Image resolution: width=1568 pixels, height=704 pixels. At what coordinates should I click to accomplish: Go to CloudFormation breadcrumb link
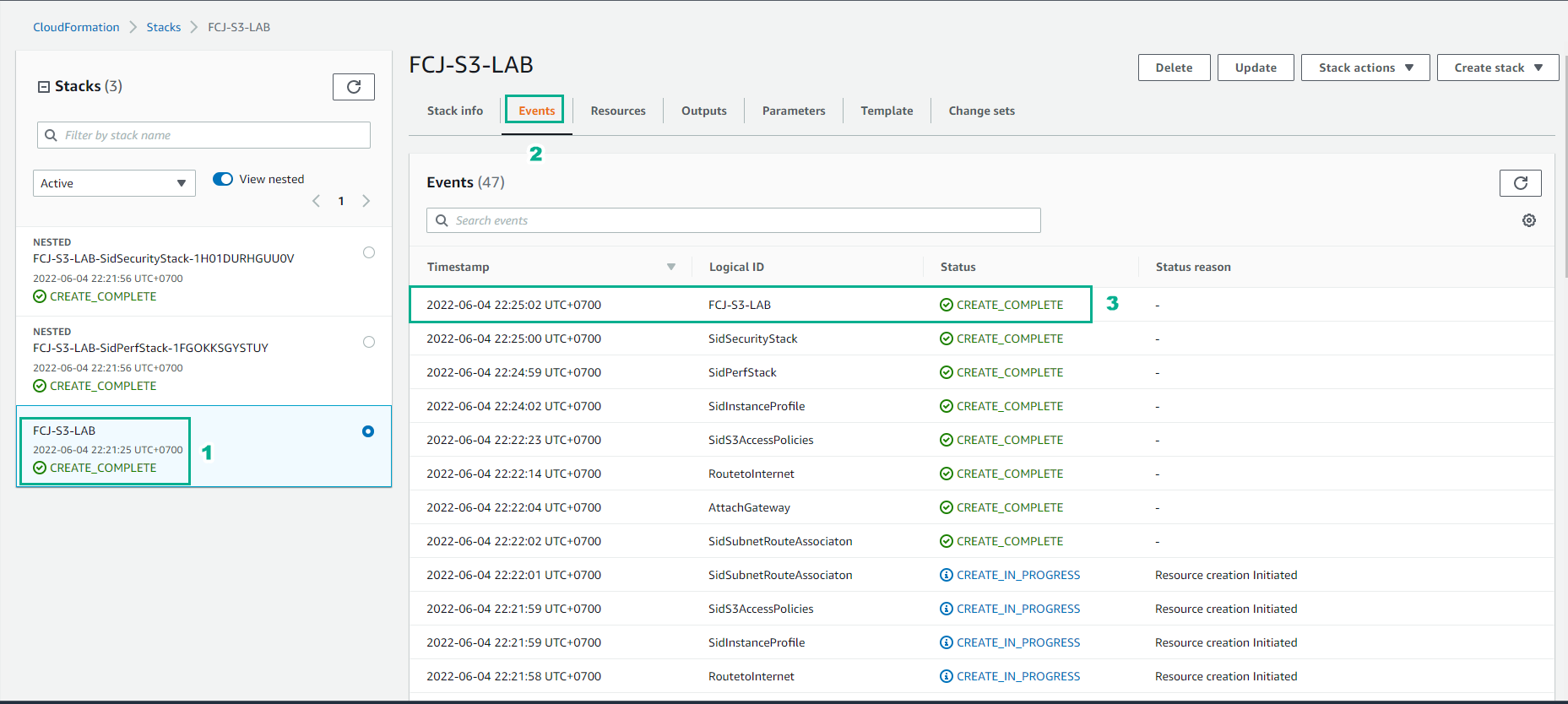pyautogui.click(x=76, y=27)
